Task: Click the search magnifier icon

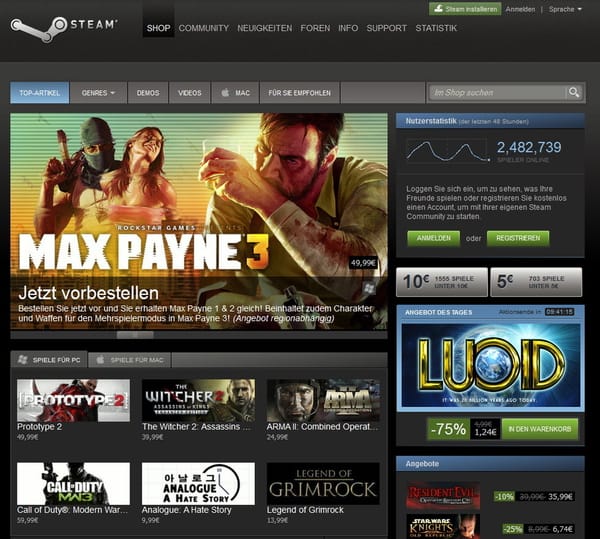Action: click(x=574, y=92)
